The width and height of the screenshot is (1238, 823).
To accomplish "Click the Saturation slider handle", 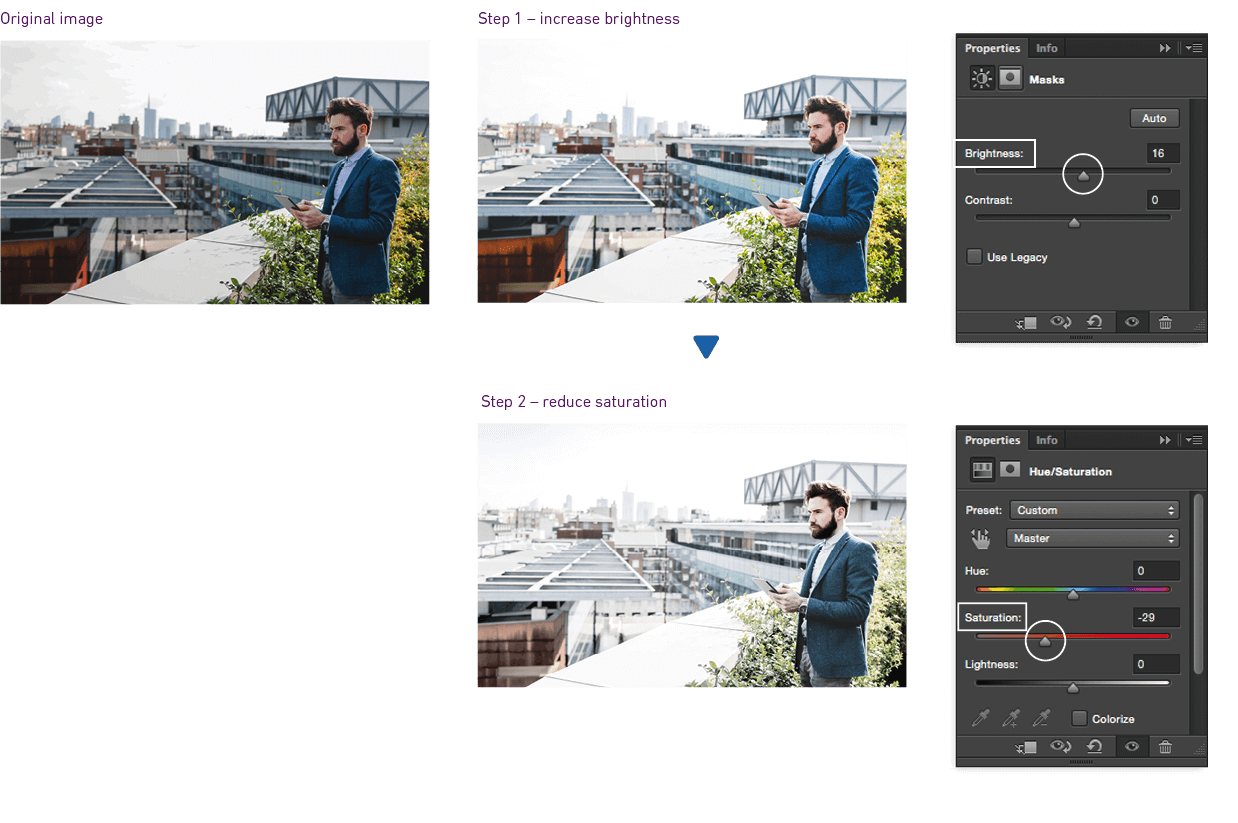I will [1045, 642].
